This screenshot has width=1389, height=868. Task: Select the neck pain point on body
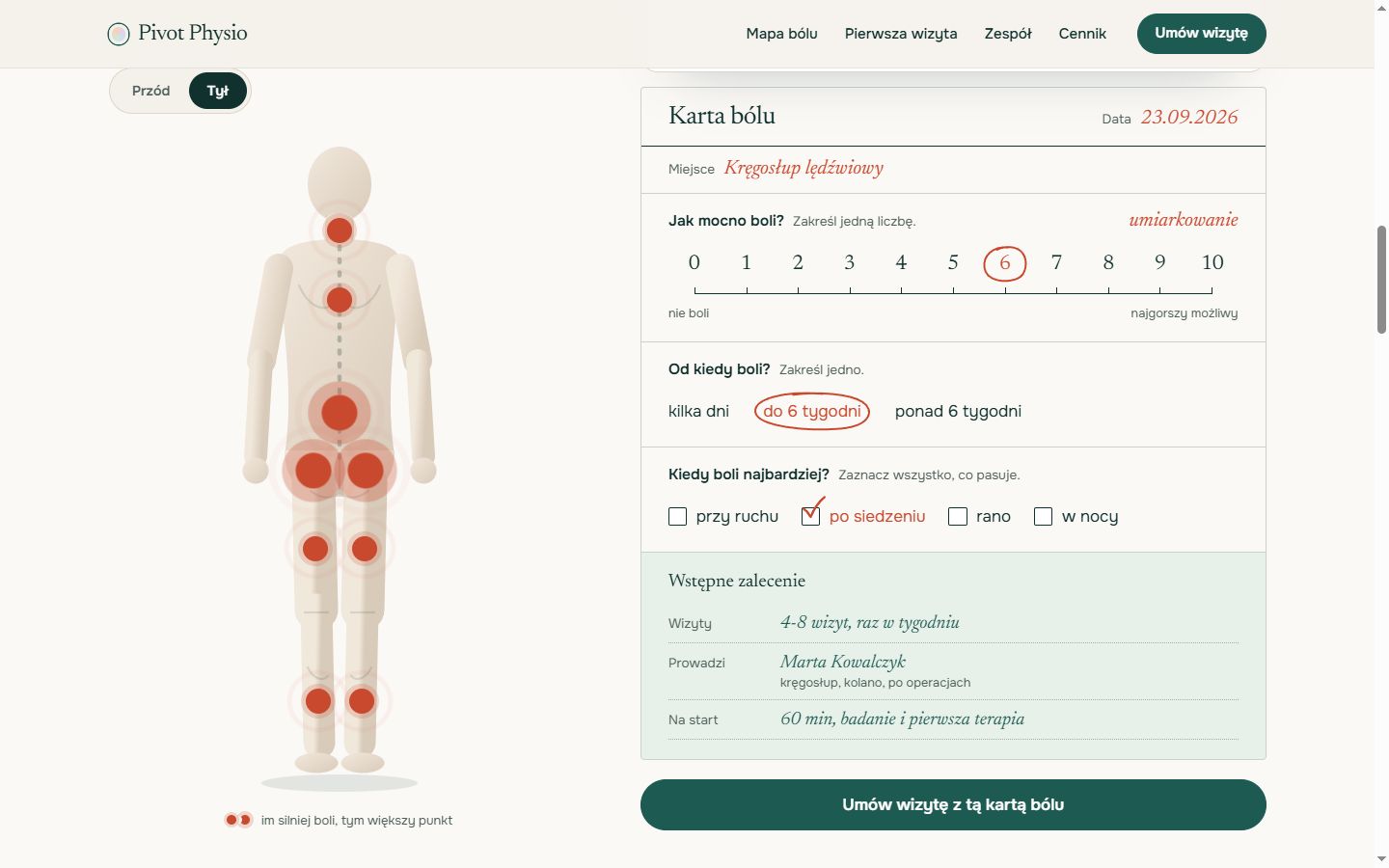[x=340, y=231]
